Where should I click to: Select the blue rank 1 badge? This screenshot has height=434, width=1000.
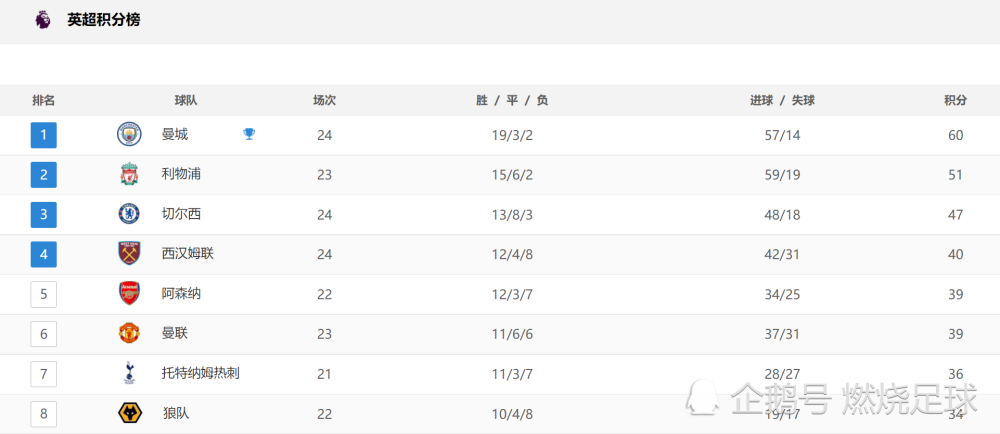tap(43, 135)
